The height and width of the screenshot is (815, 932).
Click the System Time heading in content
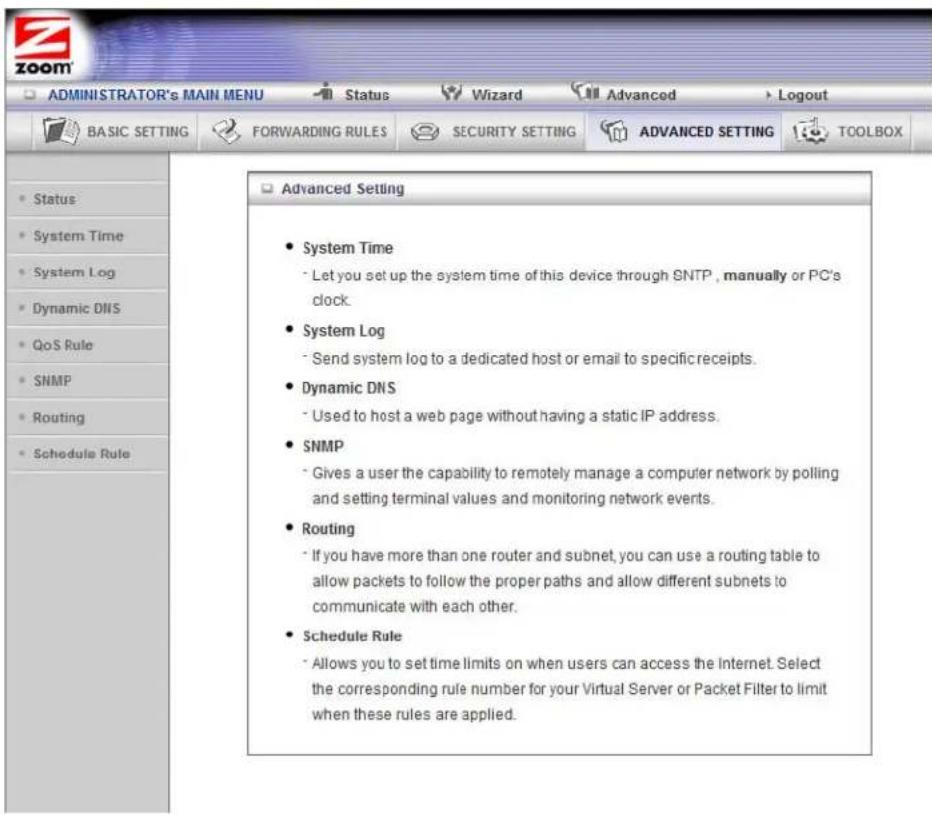click(x=348, y=248)
